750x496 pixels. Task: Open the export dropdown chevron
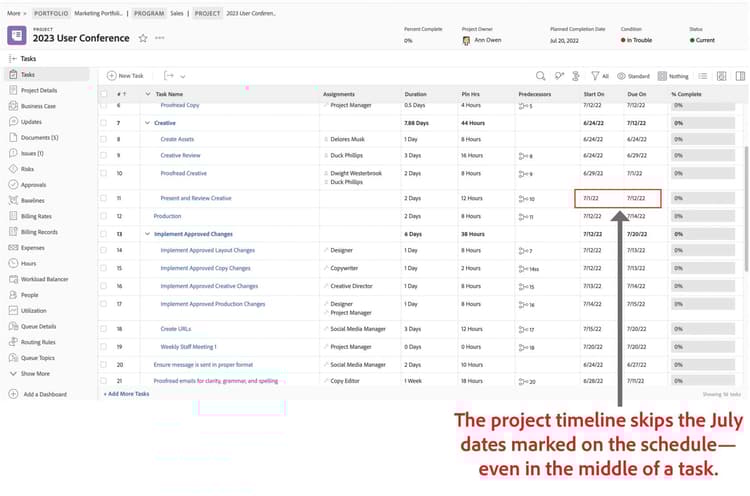183,76
